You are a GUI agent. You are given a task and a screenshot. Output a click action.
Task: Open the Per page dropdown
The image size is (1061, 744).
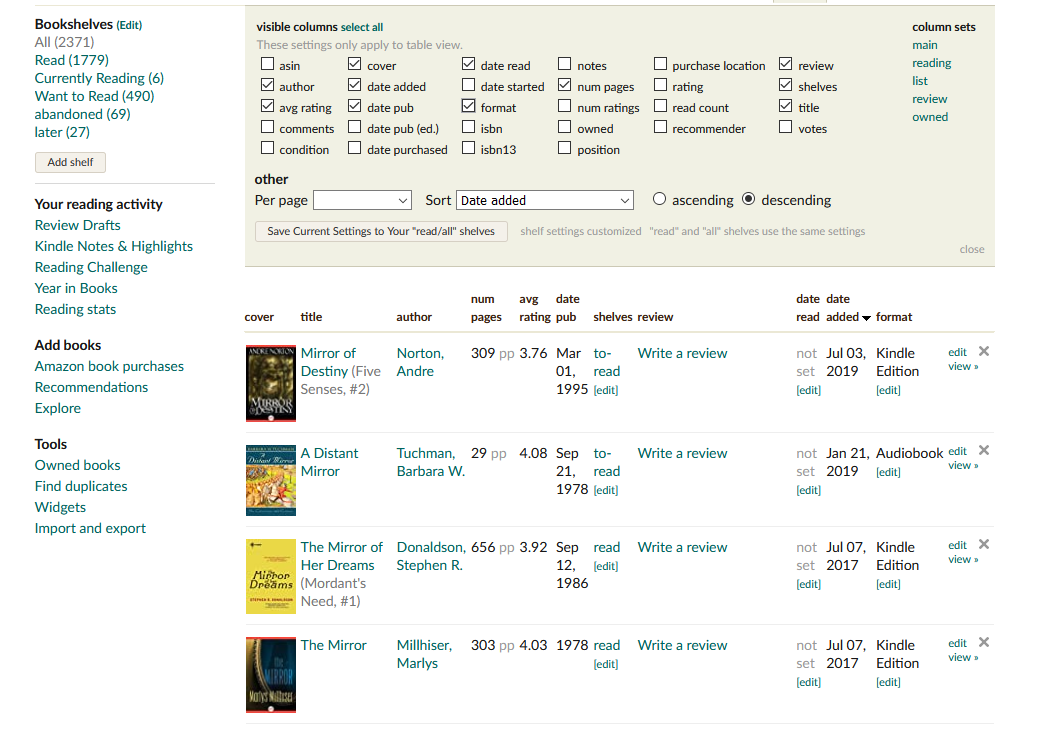click(x=362, y=200)
